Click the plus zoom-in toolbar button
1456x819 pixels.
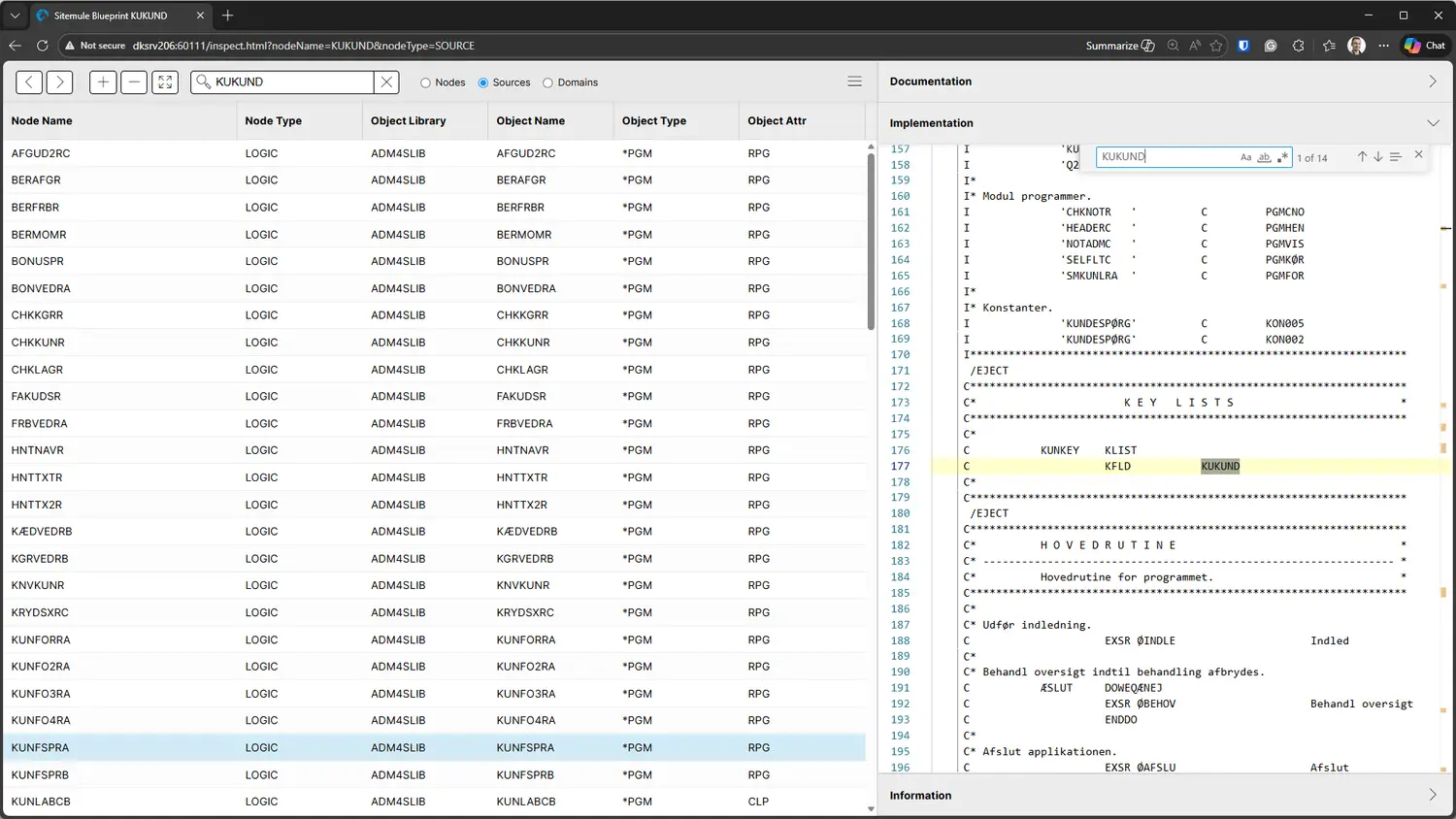coord(103,82)
